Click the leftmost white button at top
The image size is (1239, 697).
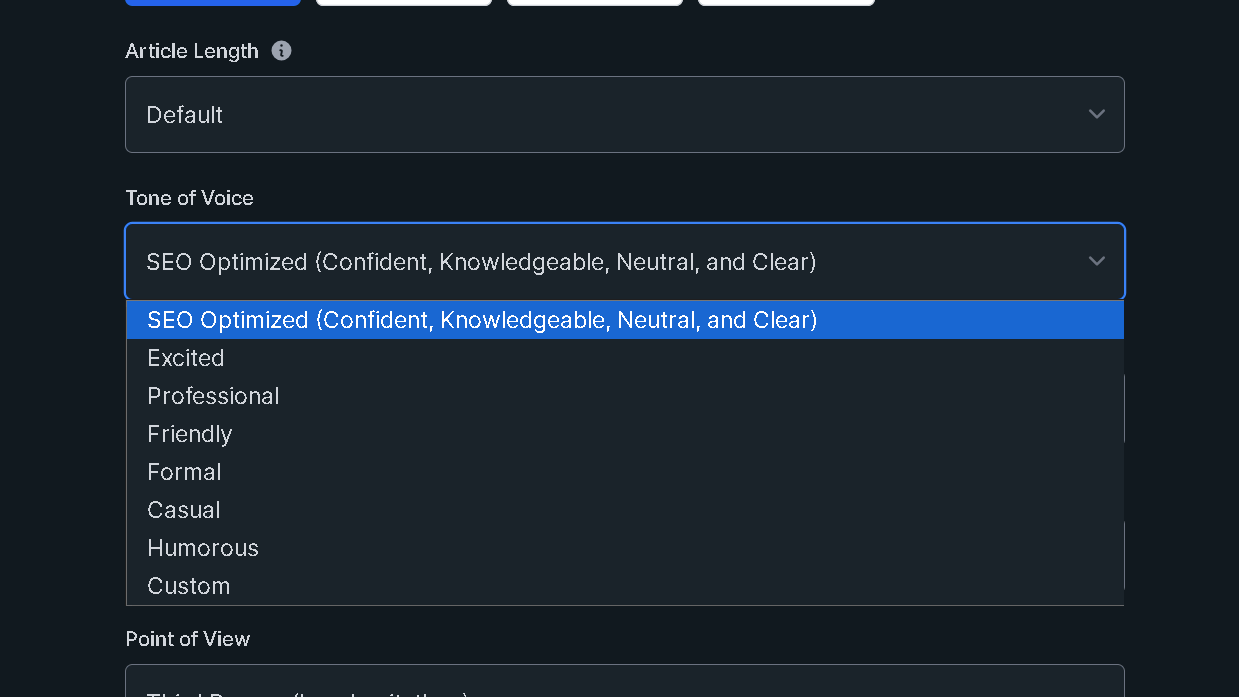coord(404,2)
